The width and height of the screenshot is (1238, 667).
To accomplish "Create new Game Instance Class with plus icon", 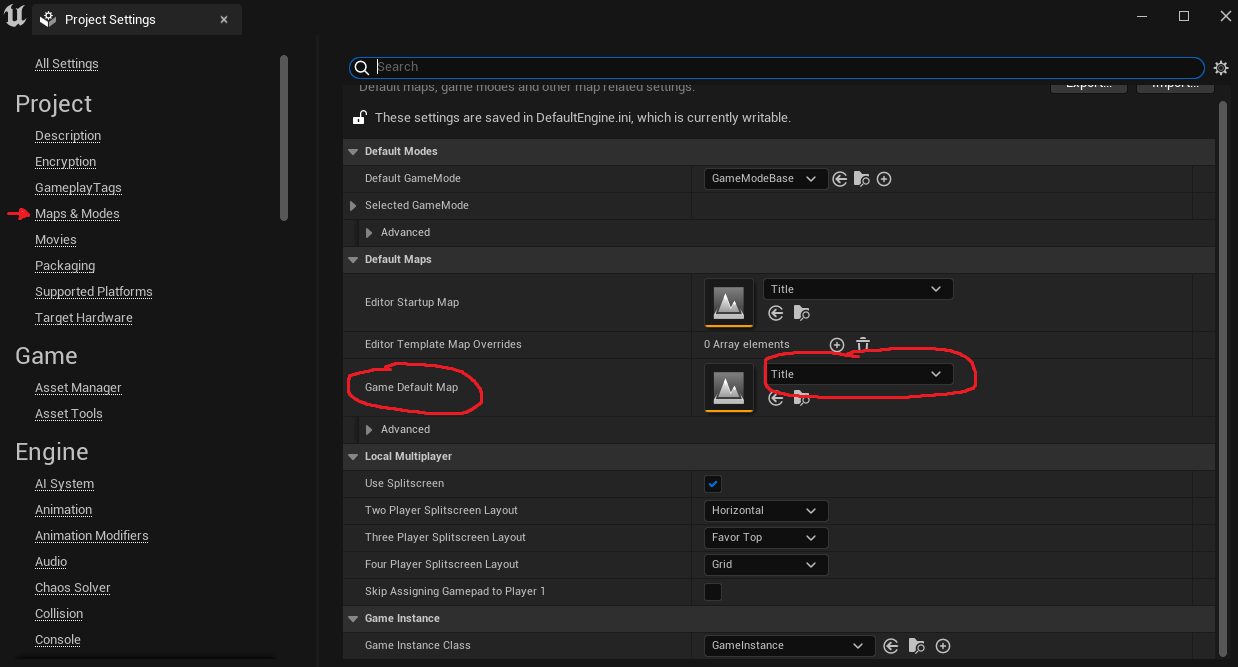I will [x=942, y=646].
